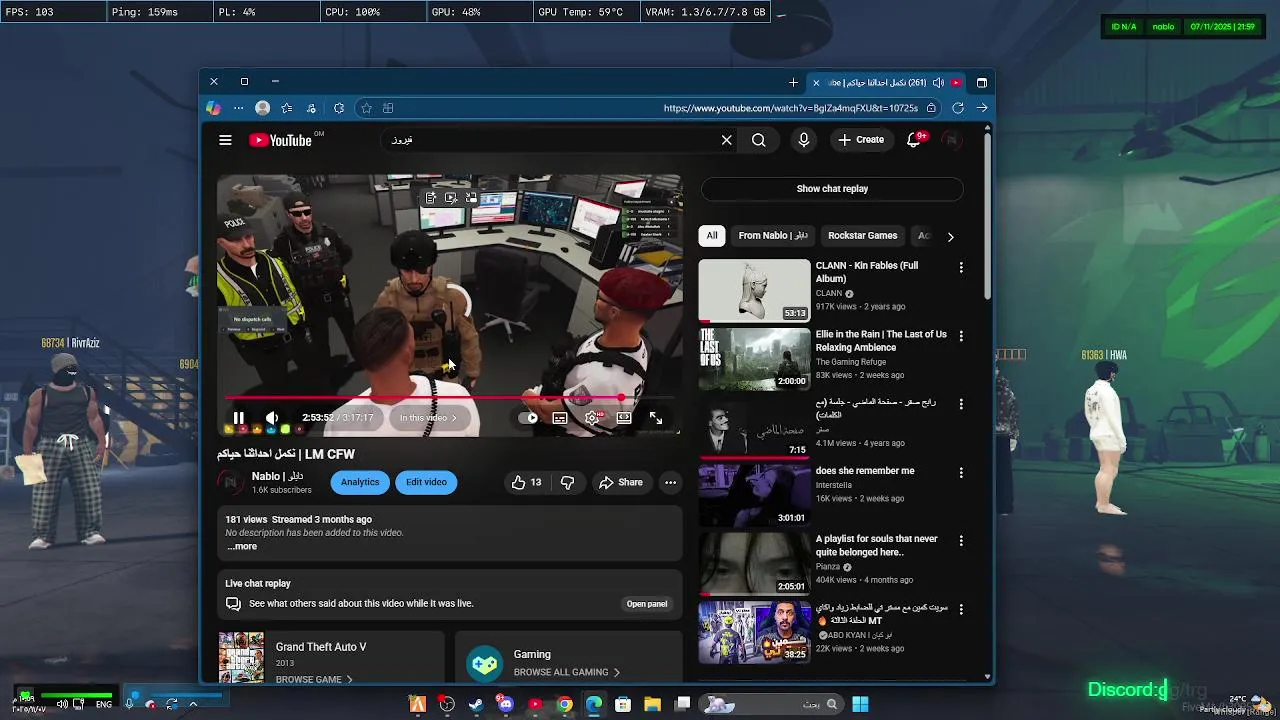Click the Edge forward arrow button

tap(982, 108)
